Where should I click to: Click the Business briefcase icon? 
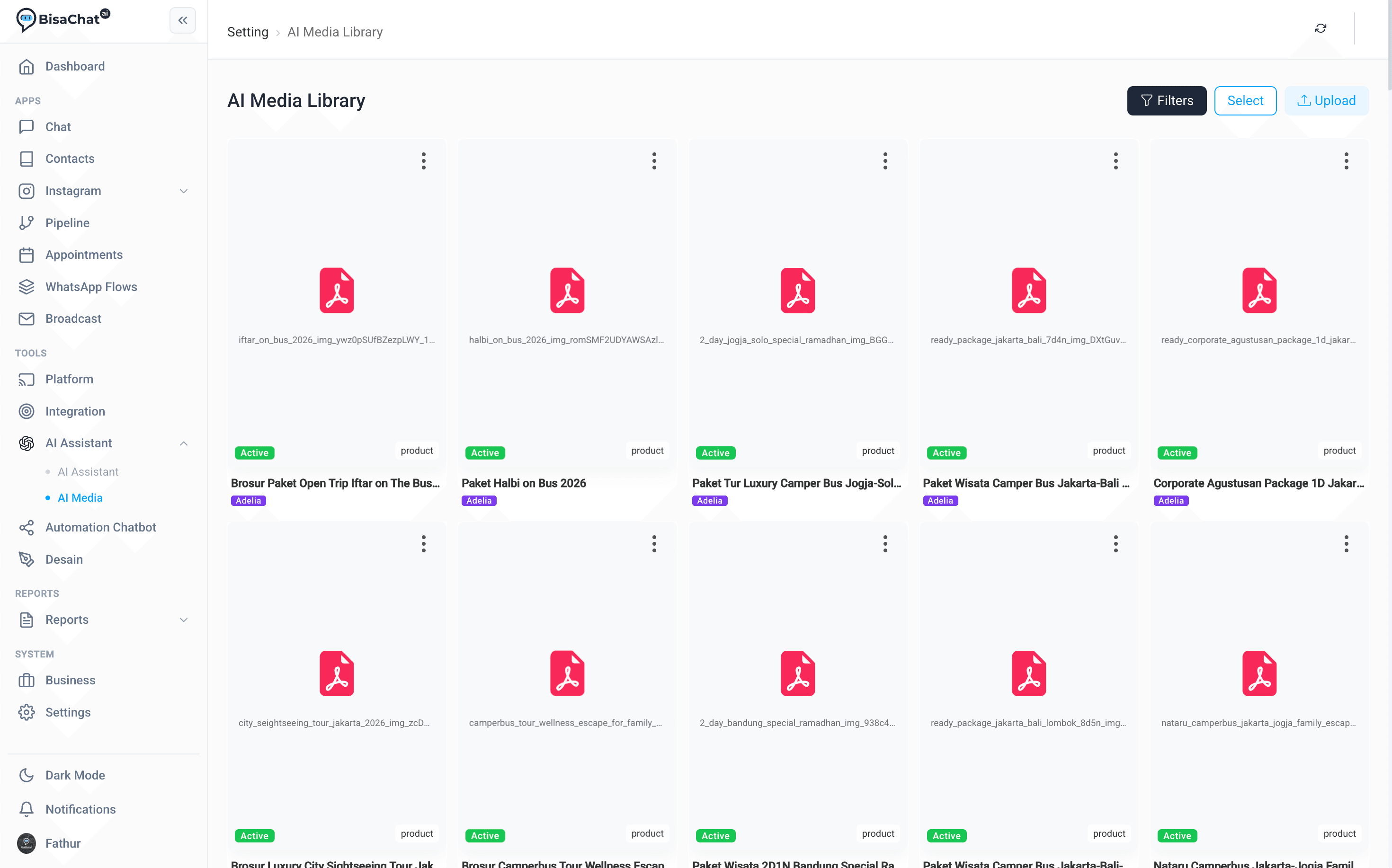coord(27,680)
